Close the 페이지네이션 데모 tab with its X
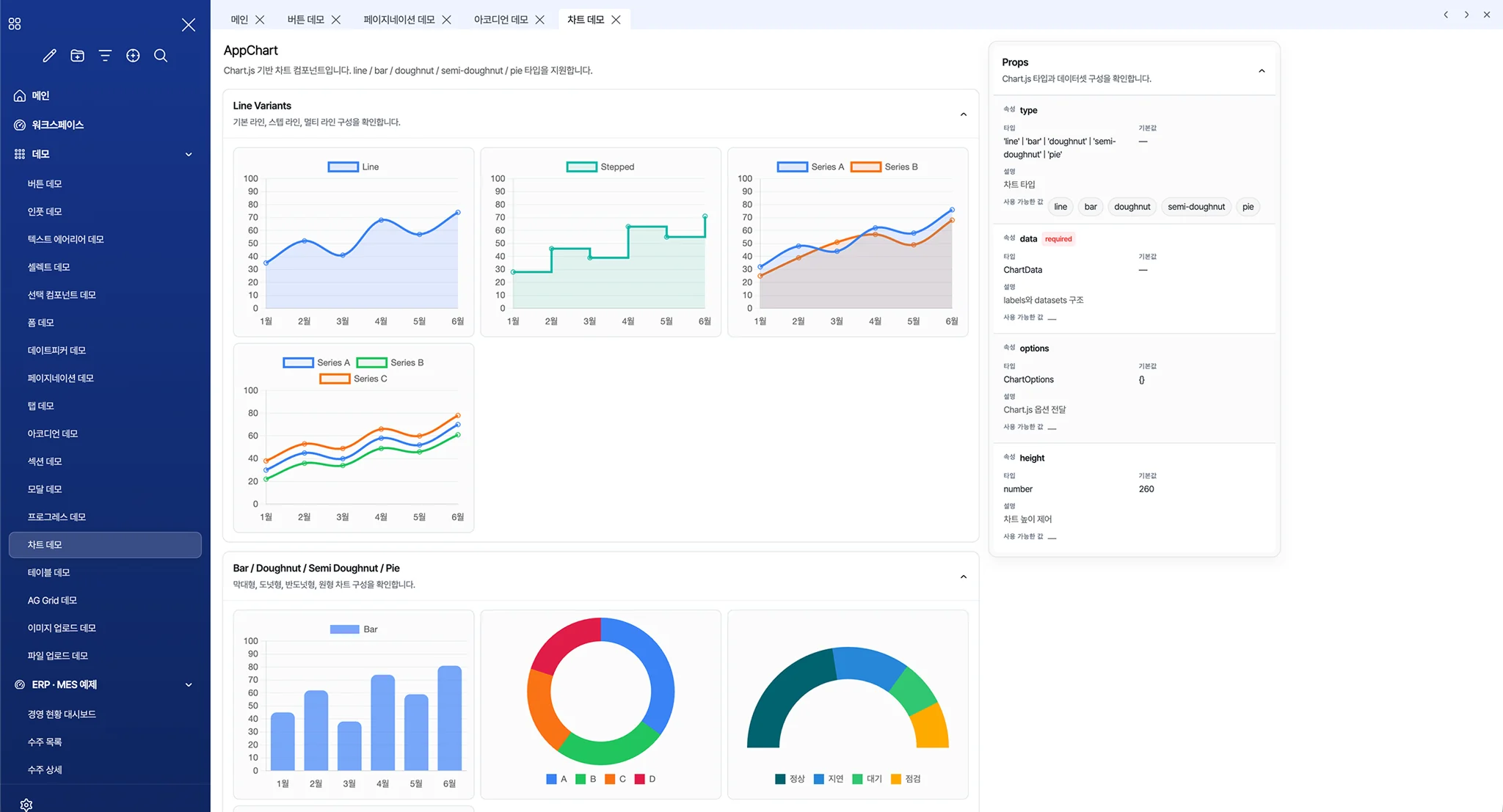 [447, 20]
